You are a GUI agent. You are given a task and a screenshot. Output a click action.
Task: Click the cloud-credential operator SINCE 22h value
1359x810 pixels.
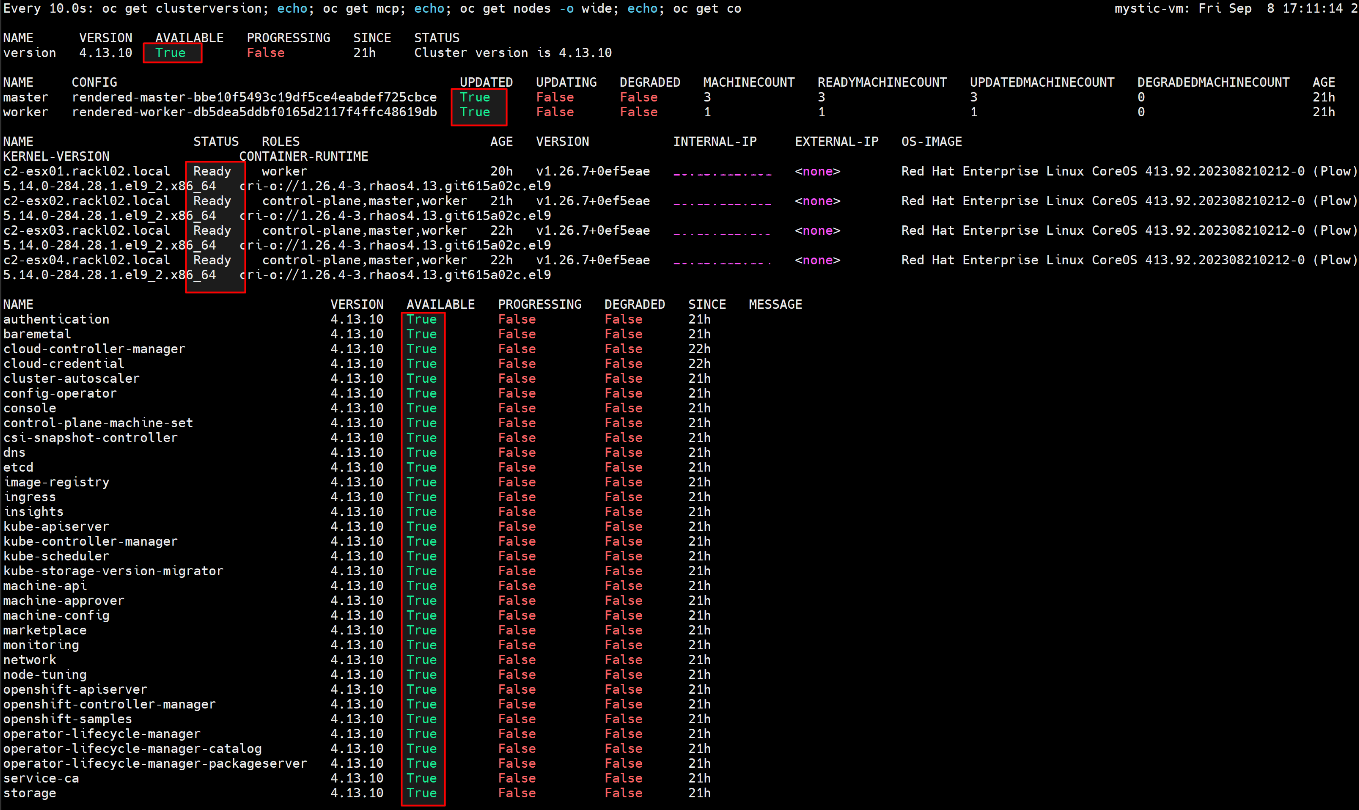click(x=699, y=364)
